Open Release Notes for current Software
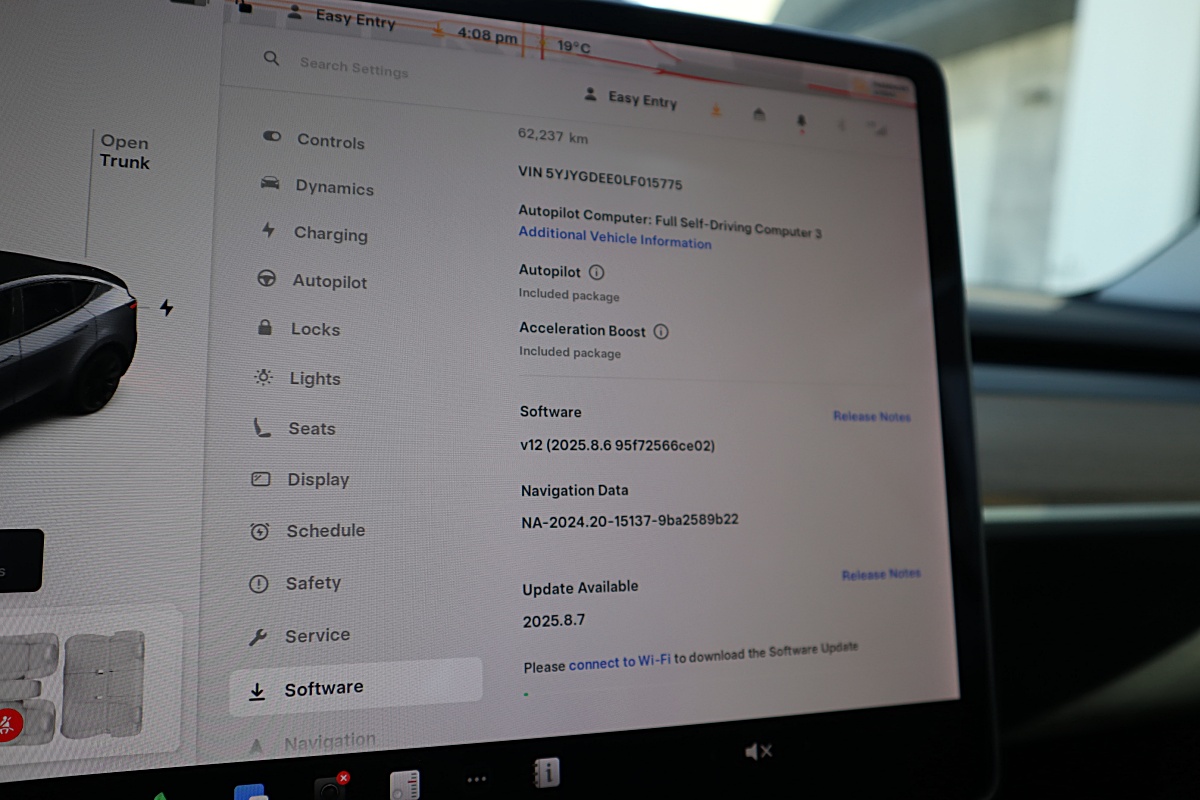 pyautogui.click(x=872, y=416)
